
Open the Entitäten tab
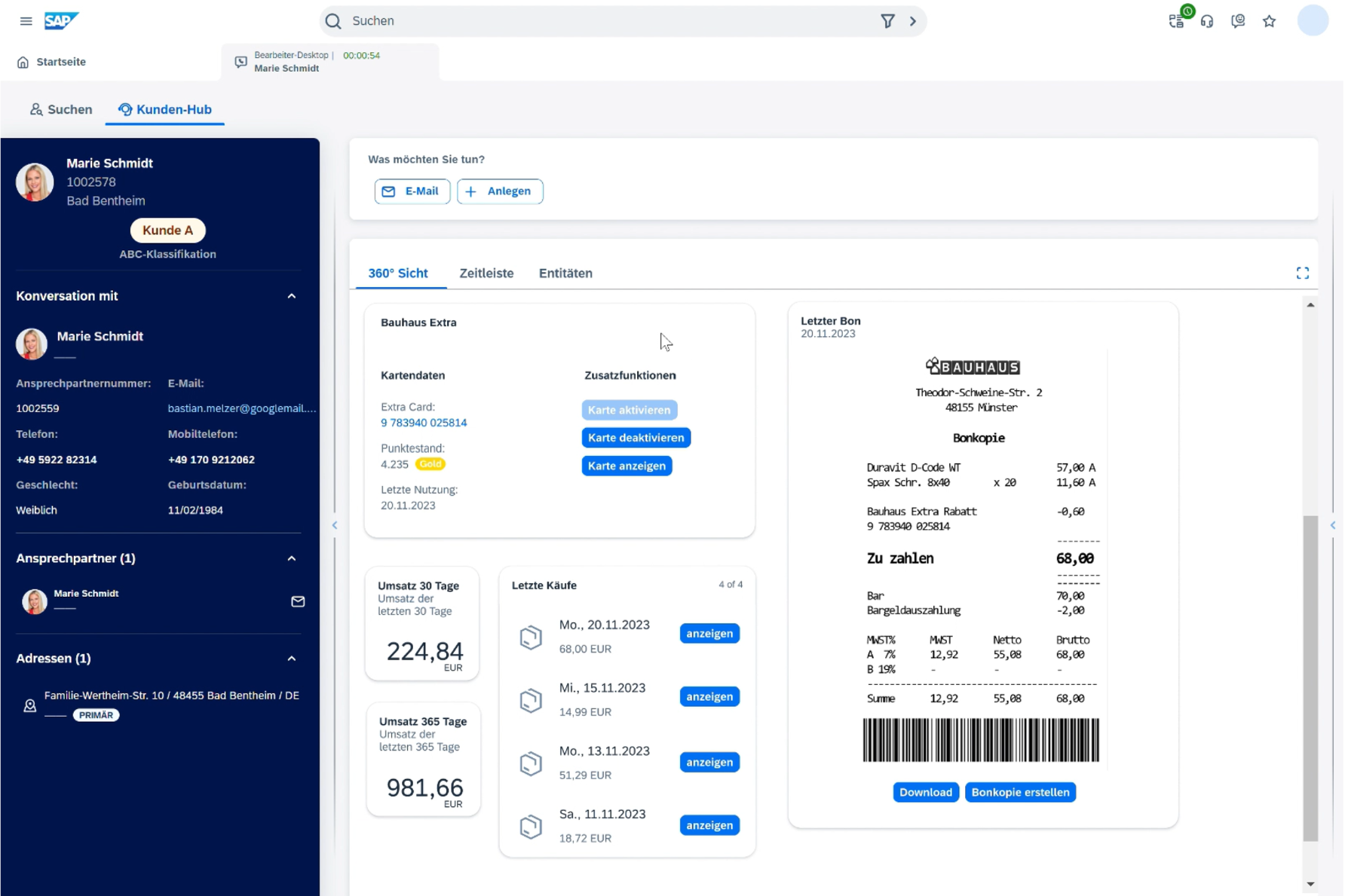pyautogui.click(x=565, y=274)
